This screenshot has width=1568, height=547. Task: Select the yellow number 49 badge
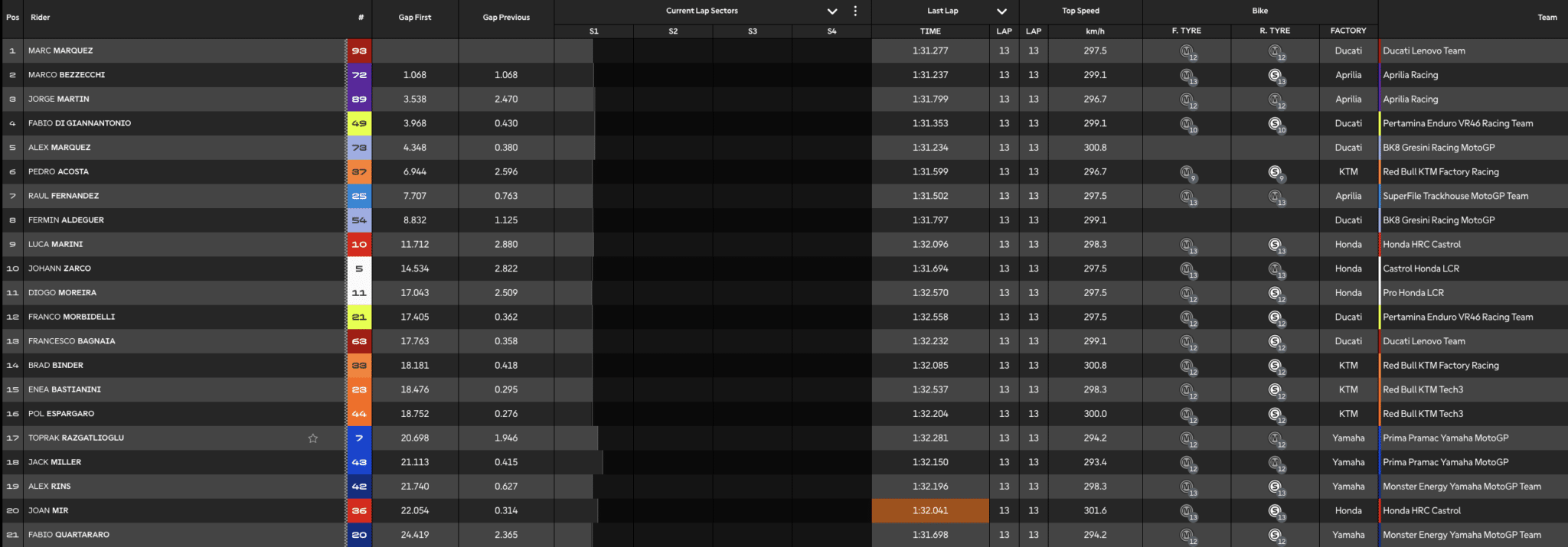click(359, 123)
